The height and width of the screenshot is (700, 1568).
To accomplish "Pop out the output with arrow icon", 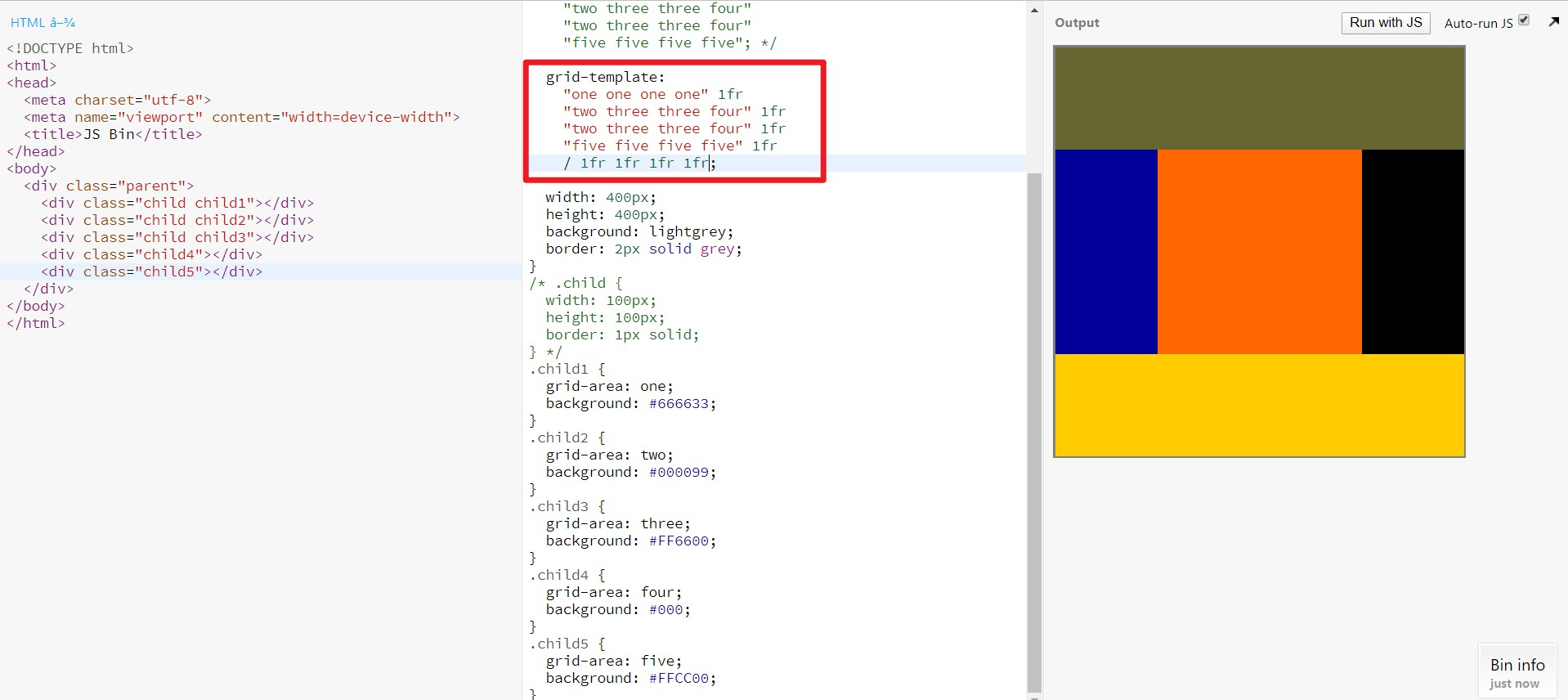I will [1554, 22].
